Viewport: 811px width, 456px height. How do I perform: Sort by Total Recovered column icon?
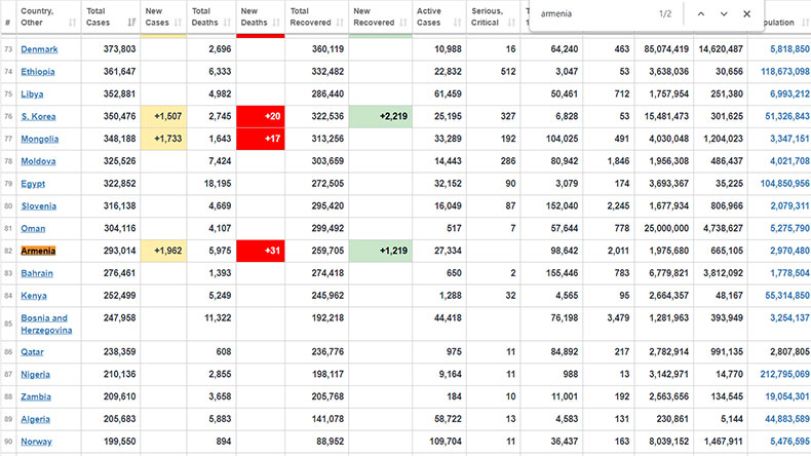click(340, 22)
